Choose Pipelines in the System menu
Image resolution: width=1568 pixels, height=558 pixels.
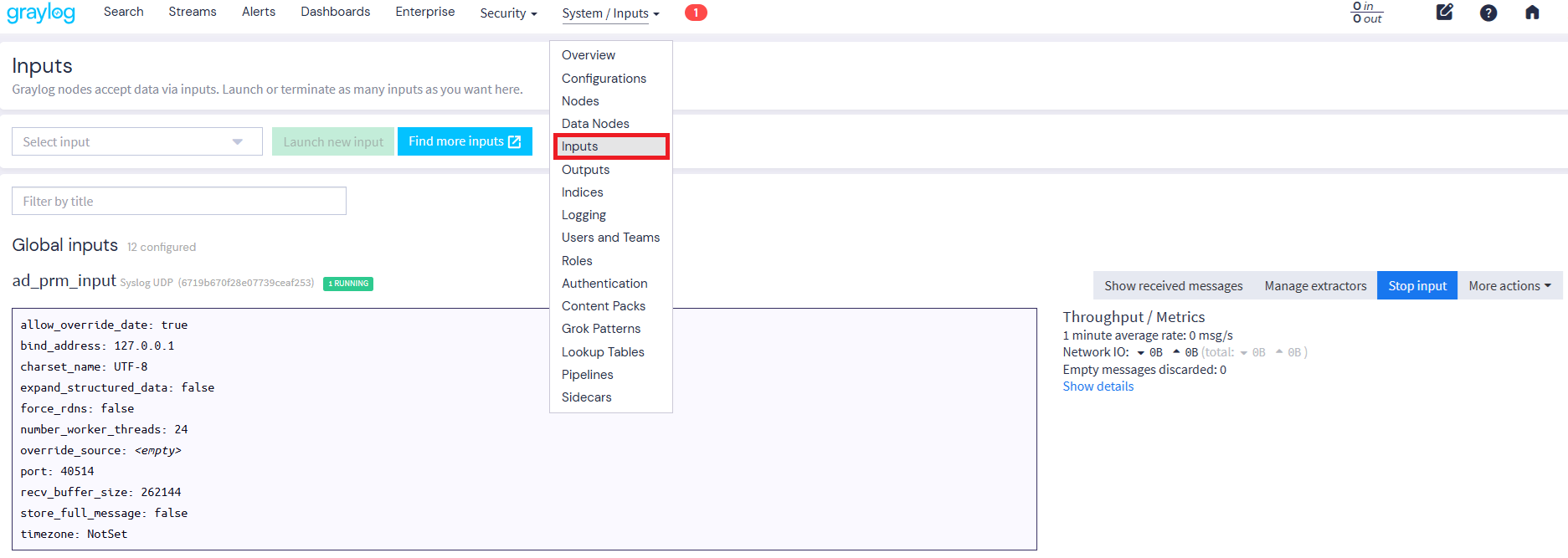tap(587, 375)
